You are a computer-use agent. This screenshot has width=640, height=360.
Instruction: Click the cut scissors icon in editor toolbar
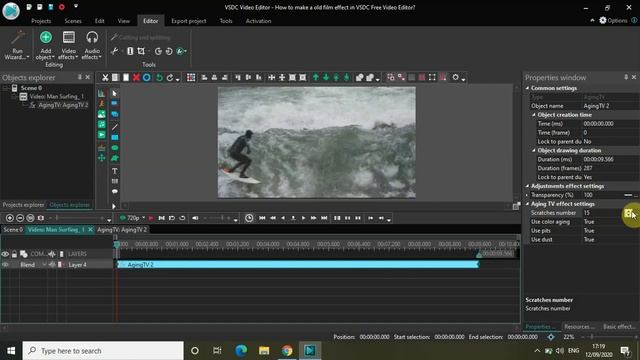point(105,78)
